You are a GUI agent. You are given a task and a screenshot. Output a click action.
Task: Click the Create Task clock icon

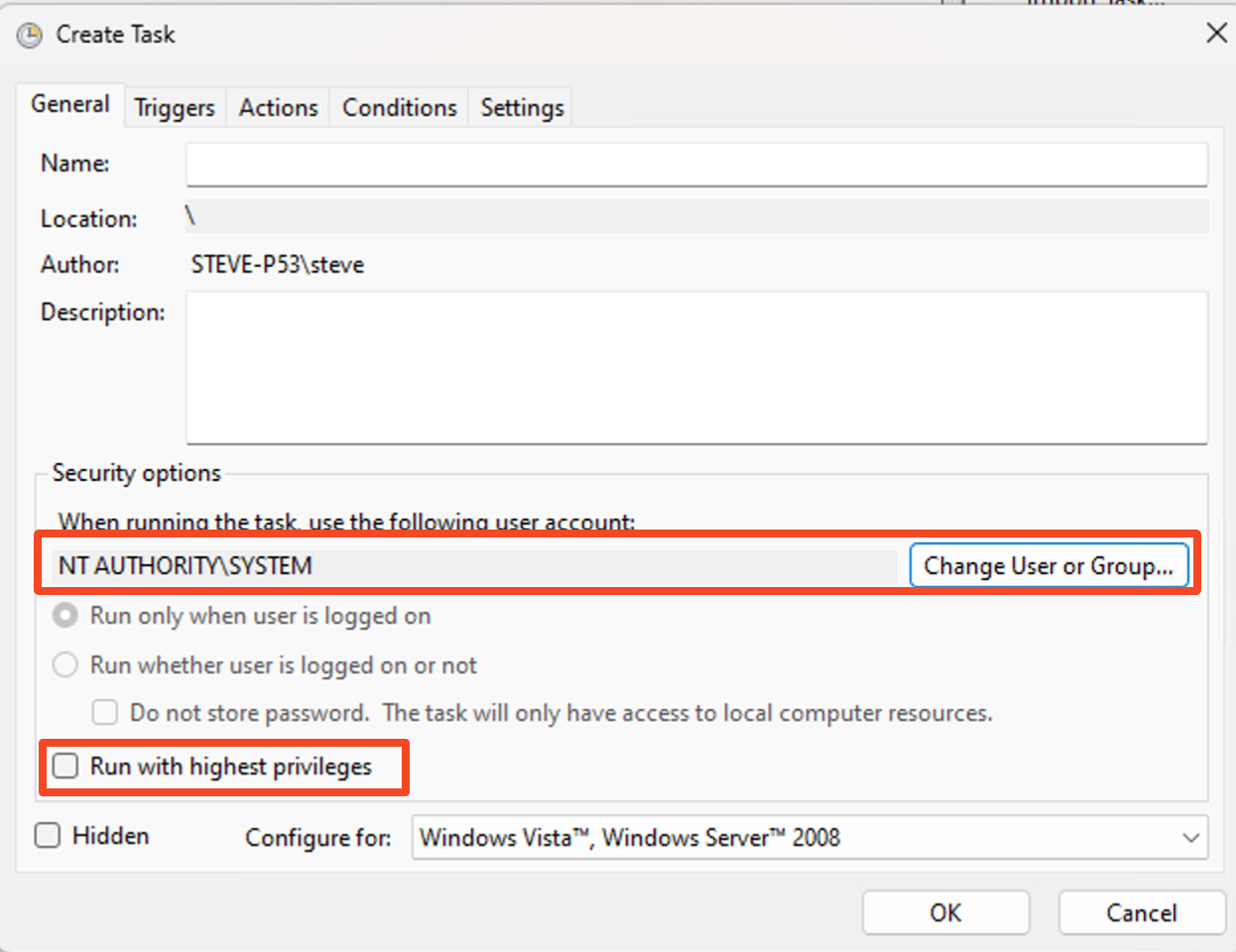pos(30,36)
